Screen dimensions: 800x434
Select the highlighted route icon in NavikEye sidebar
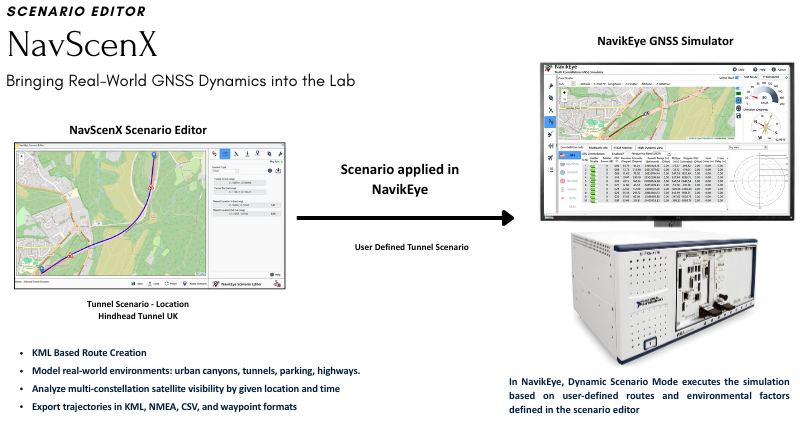tap(550, 122)
